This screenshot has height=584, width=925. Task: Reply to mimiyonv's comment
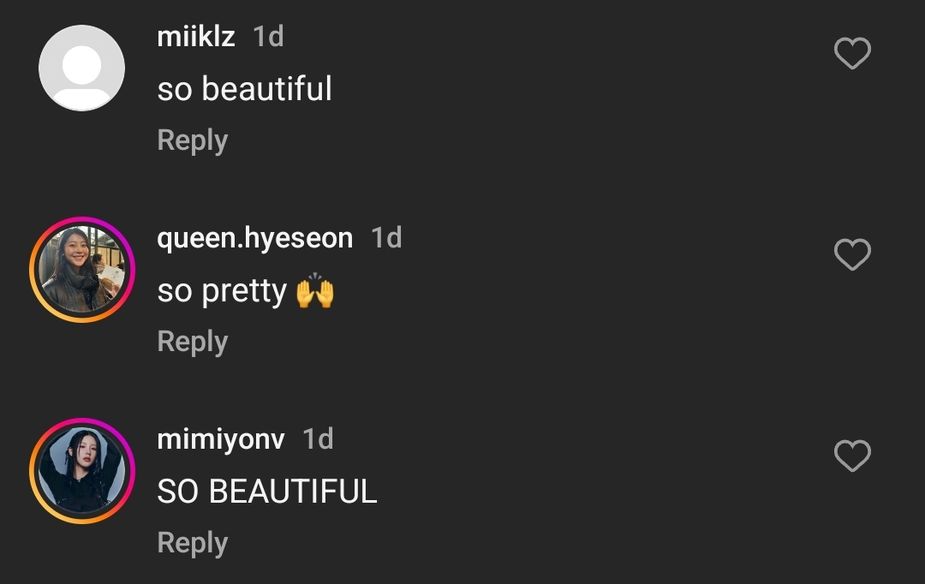(x=192, y=542)
